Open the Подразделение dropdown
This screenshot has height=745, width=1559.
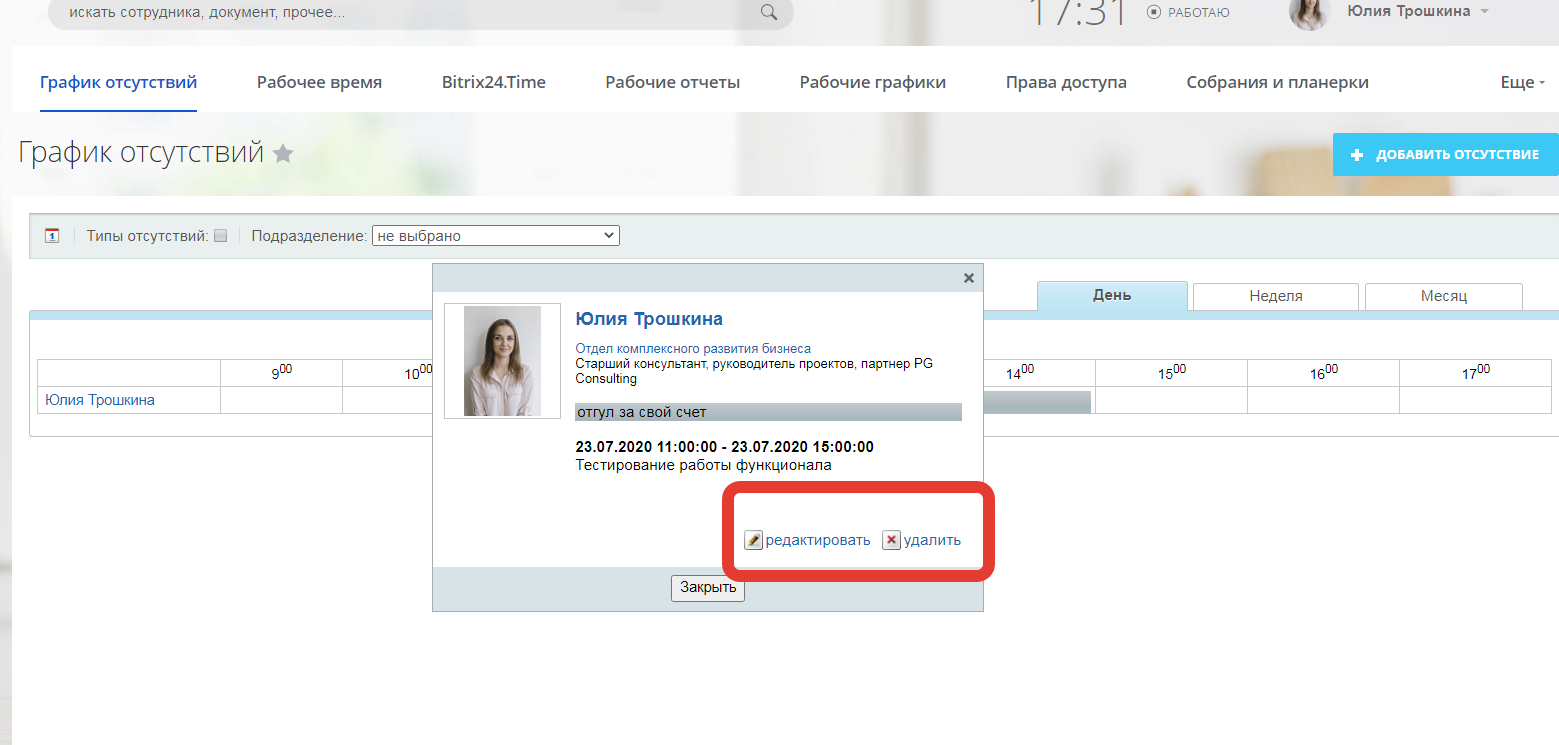pos(495,236)
